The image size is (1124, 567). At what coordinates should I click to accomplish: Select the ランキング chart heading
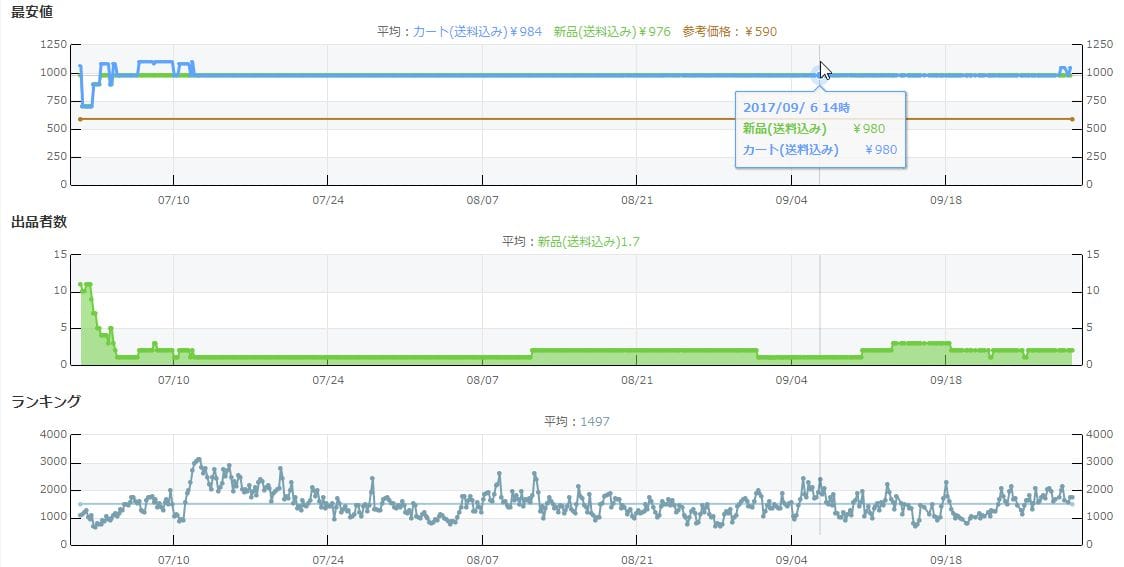(46, 401)
